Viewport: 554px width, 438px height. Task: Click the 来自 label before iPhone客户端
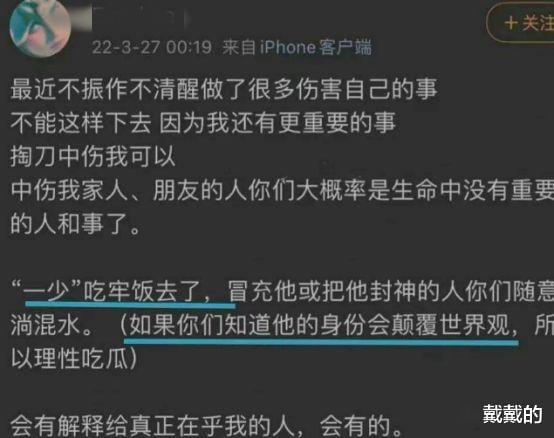tap(239, 47)
